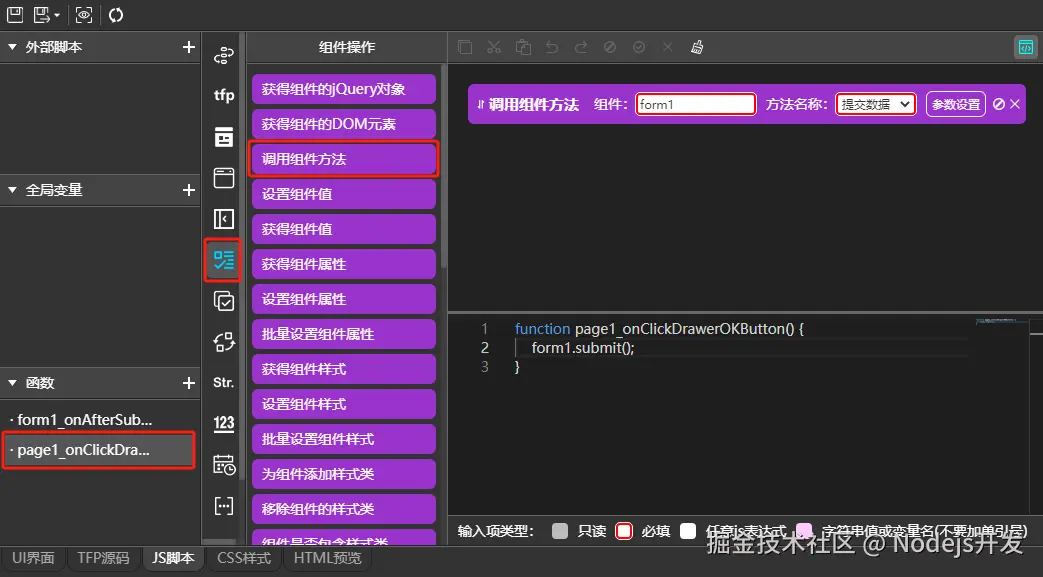Open the array brackets blocks category icon
This screenshot has height=577, width=1043.
click(224, 506)
